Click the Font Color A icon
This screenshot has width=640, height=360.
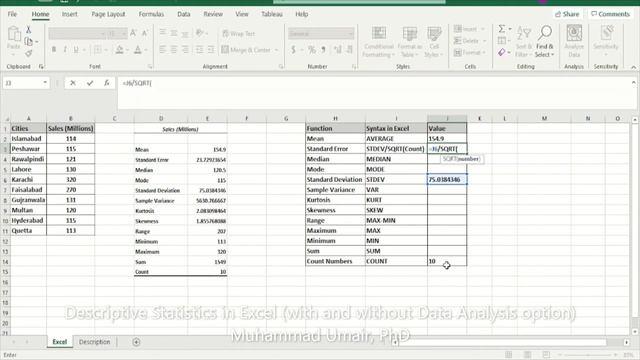point(138,50)
